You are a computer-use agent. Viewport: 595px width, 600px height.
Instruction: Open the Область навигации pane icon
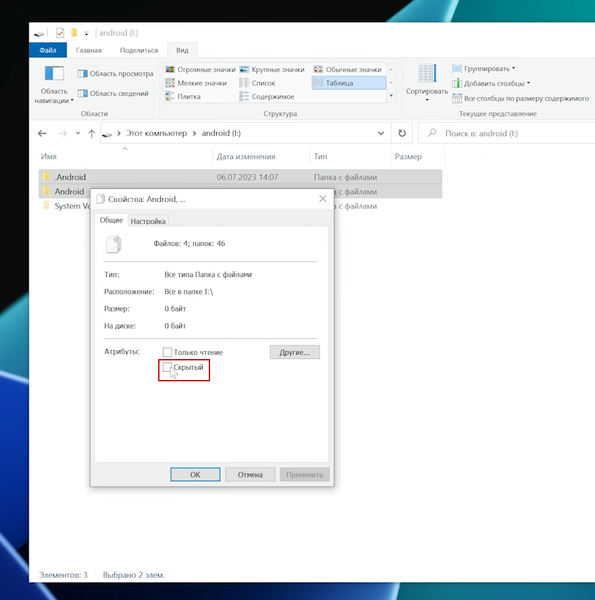(54, 73)
